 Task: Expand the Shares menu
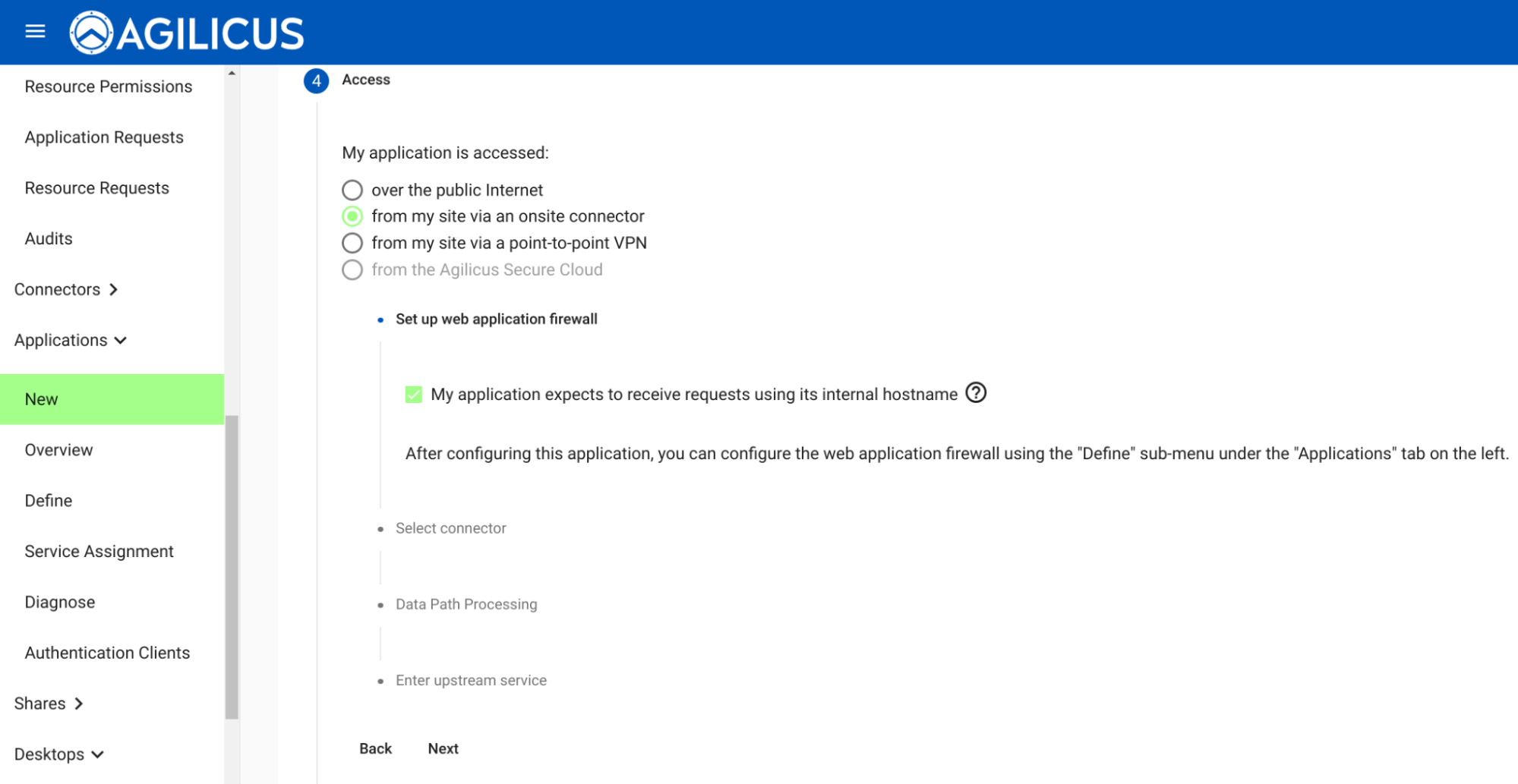49,704
